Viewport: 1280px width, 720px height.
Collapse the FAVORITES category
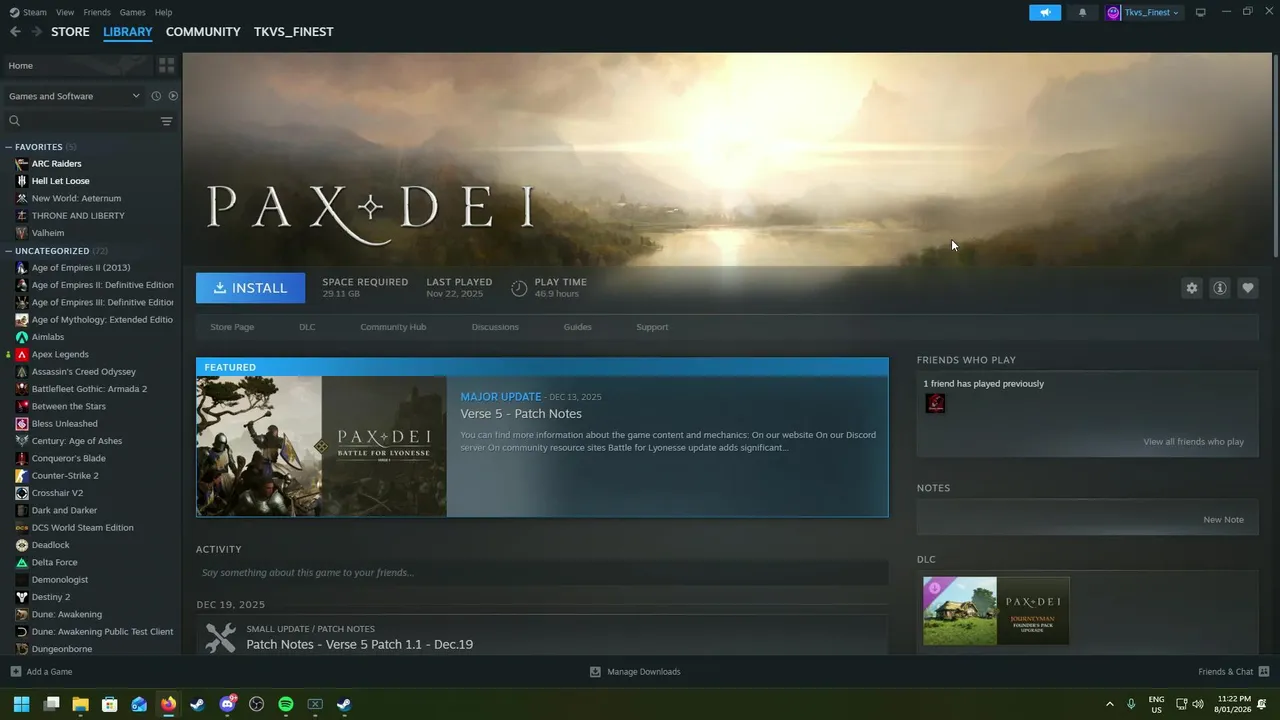coord(9,147)
